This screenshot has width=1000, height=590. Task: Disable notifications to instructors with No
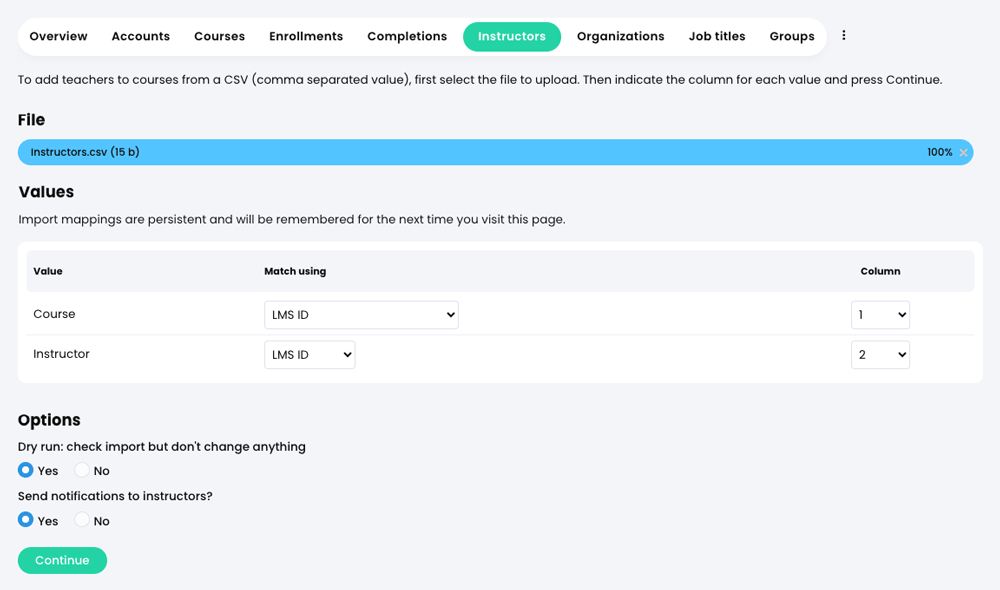pyautogui.click(x=81, y=520)
